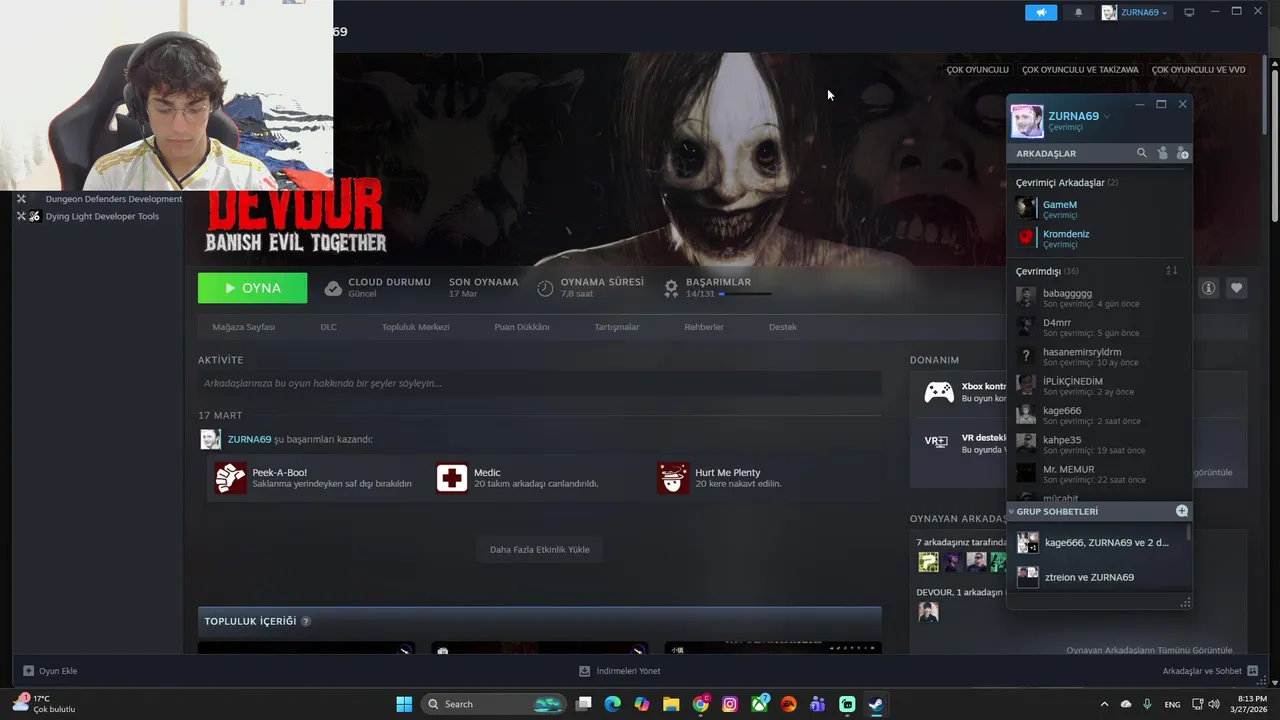
Task: Open the Mağaza Sayfası tab
Action: click(x=243, y=327)
